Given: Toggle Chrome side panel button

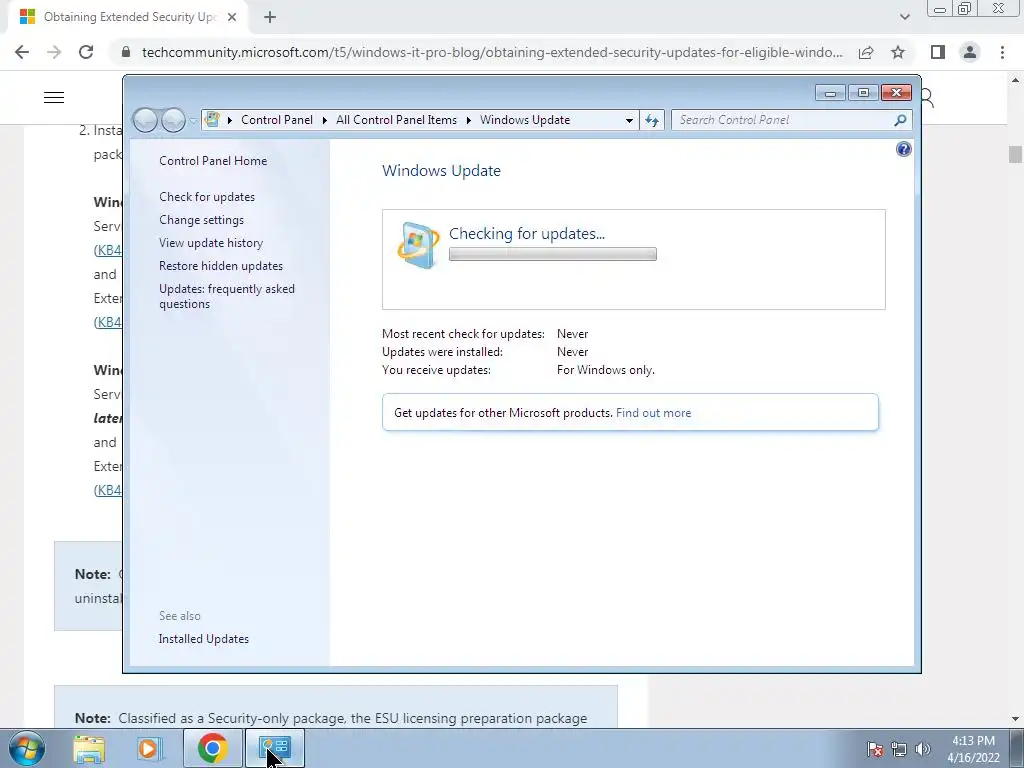Looking at the screenshot, I should point(938,52).
